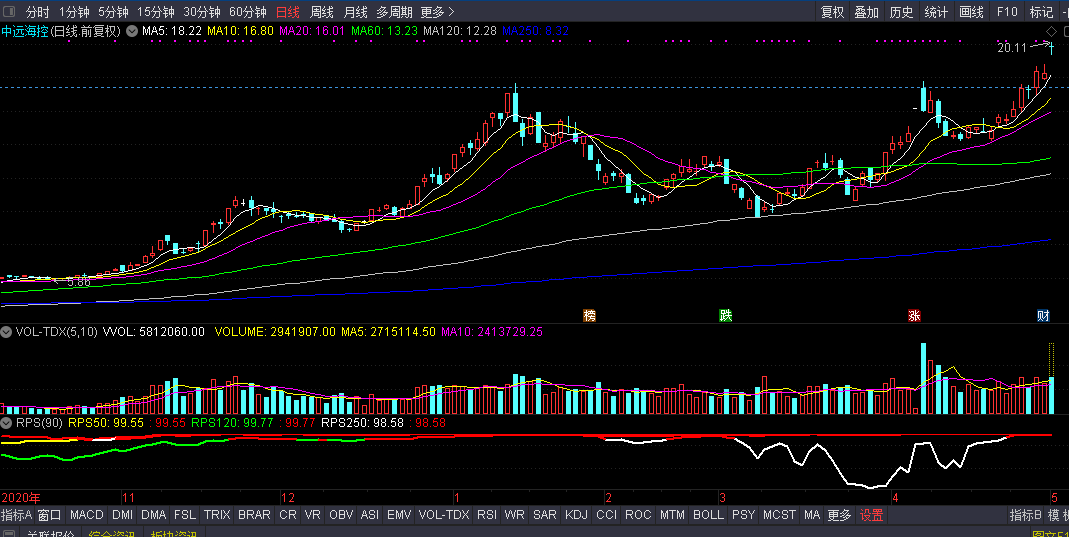
Task: Open the VOL-TDX indicator dropdown arrow
Action: click(x=7, y=331)
